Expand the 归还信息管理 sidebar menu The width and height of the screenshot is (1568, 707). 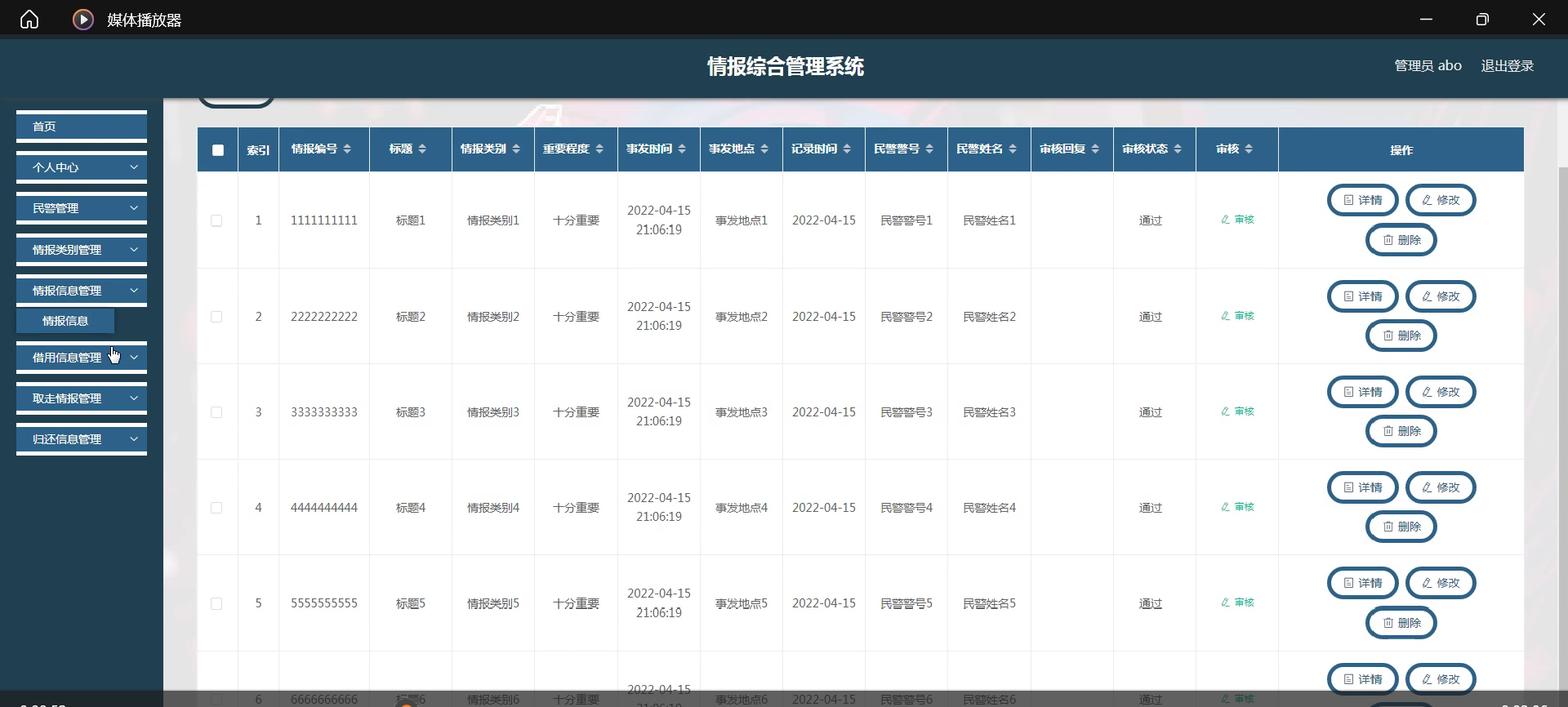pos(82,439)
